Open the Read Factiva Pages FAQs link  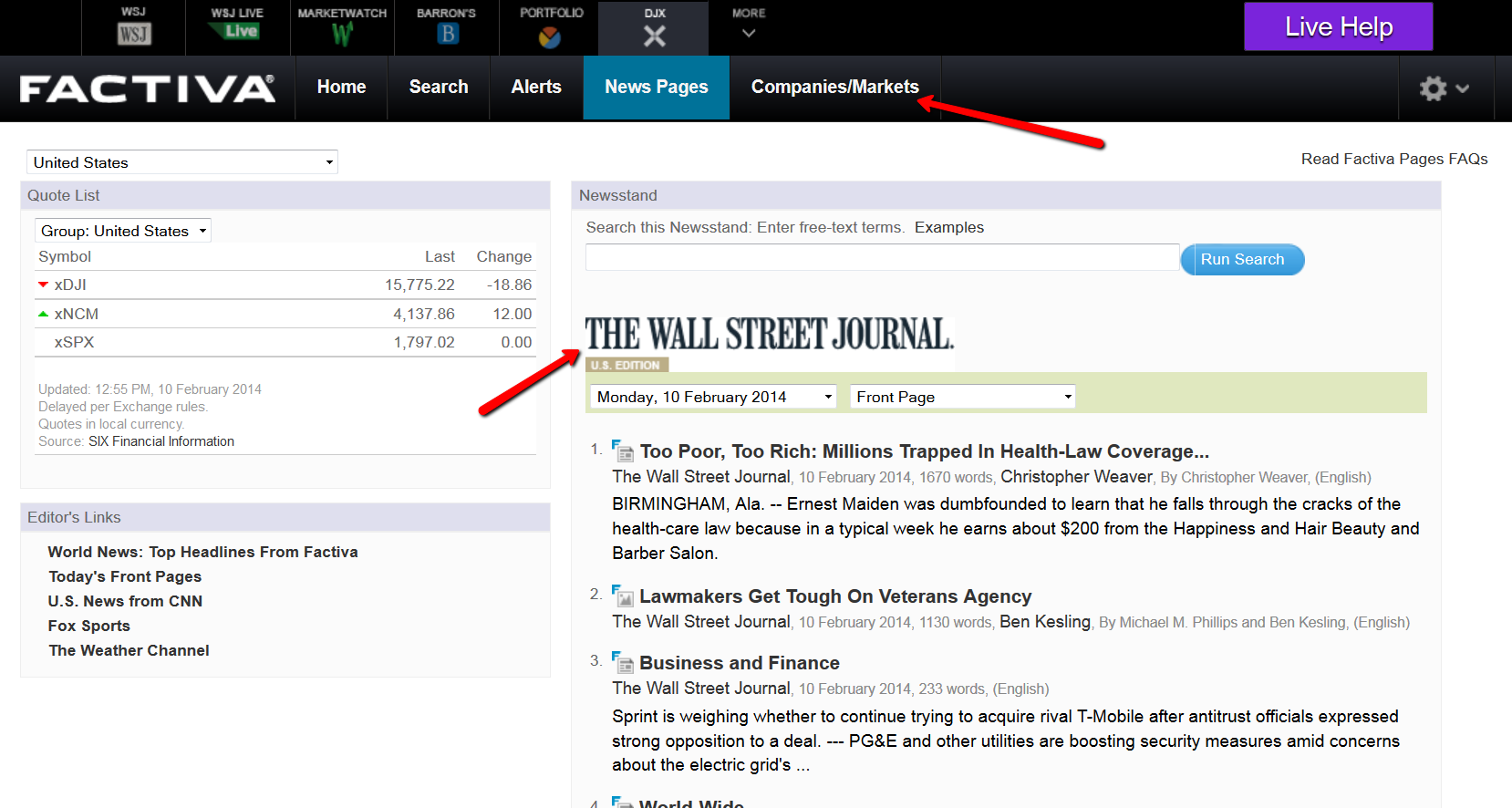pos(1394,159)
